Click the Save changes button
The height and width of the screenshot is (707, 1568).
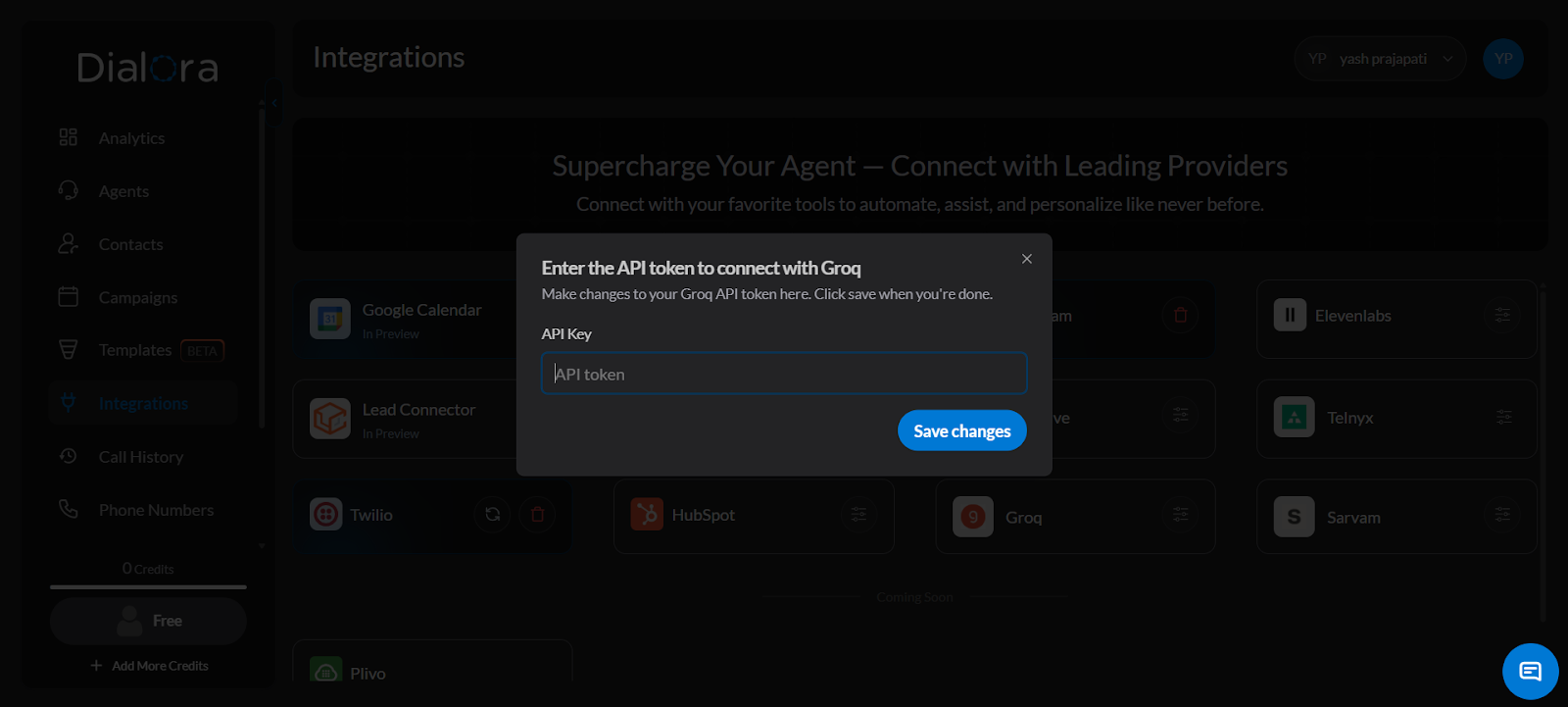pyautogui.click(x=961, y=430)
